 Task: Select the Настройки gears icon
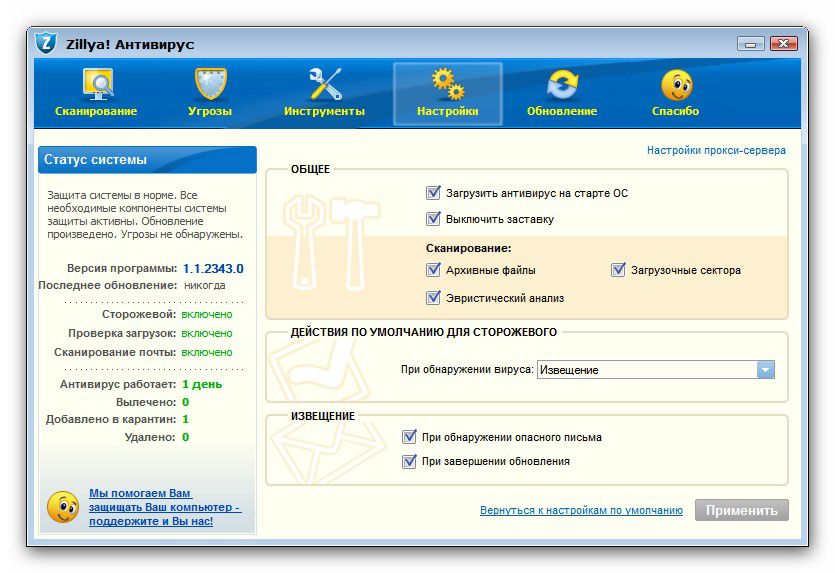click(x=447, y=84)
